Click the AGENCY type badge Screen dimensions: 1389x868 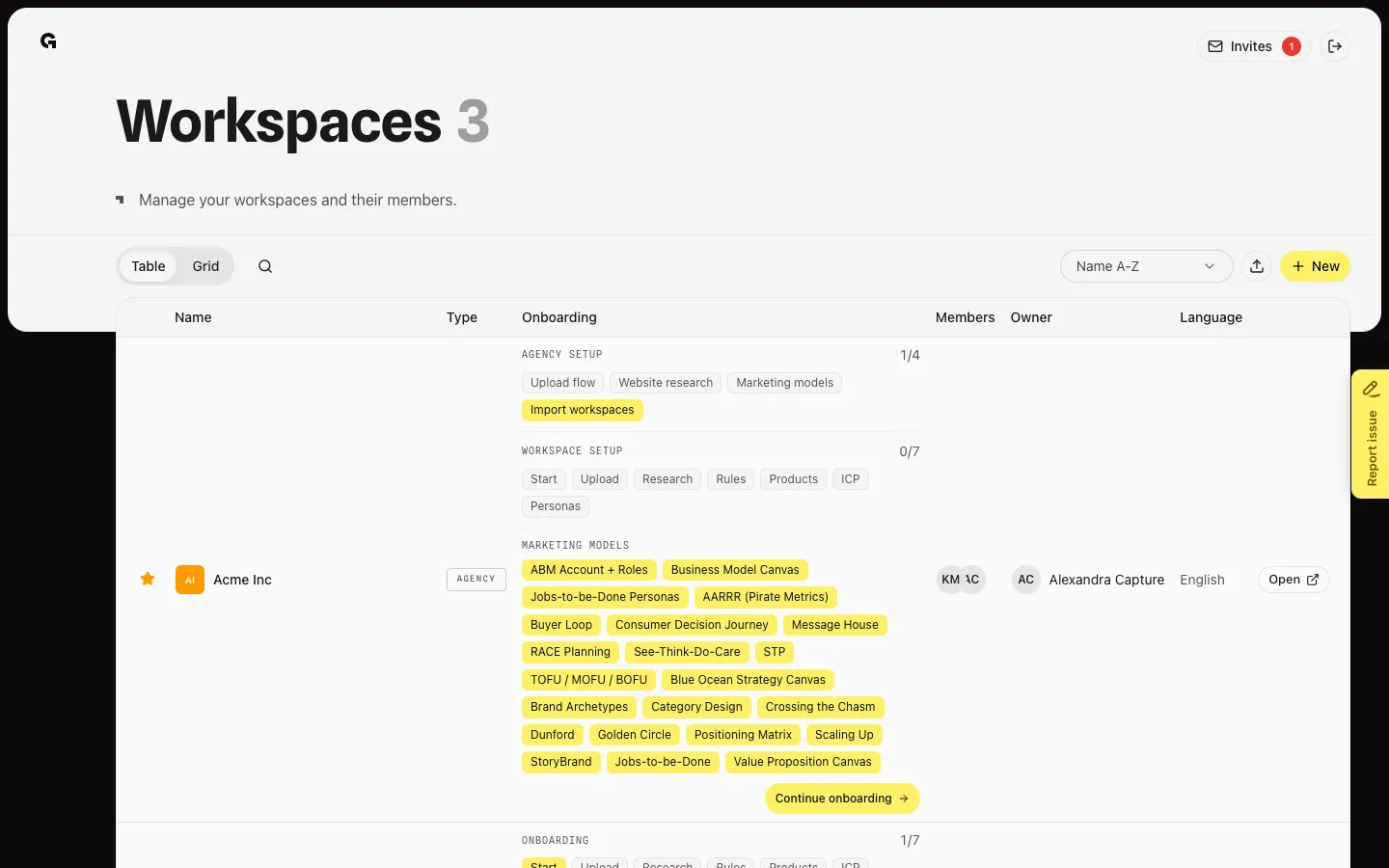477,580
